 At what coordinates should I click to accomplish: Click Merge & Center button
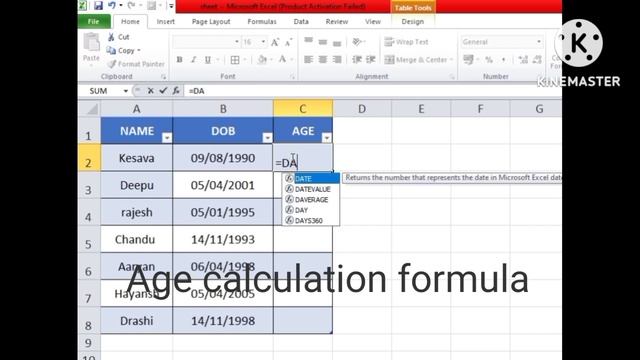tap(416, 60)
